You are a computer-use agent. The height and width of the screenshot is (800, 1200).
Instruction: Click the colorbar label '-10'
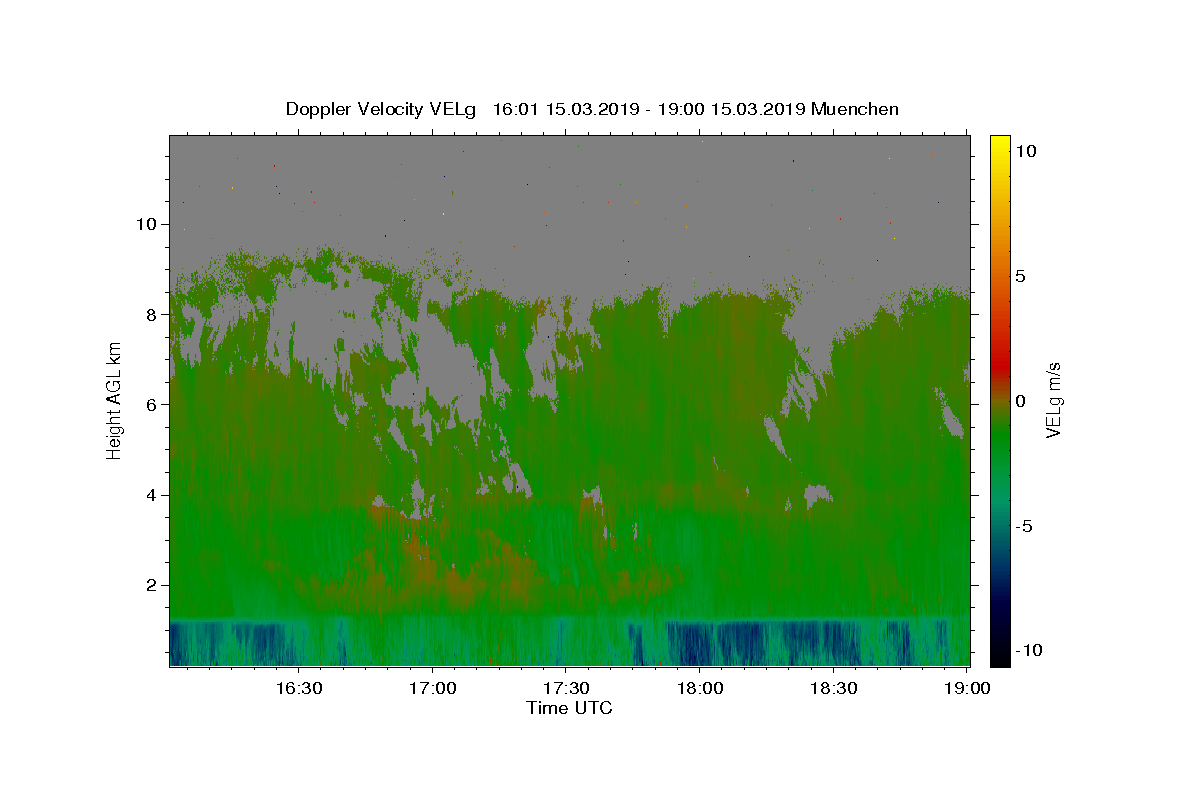(1028, 650)
